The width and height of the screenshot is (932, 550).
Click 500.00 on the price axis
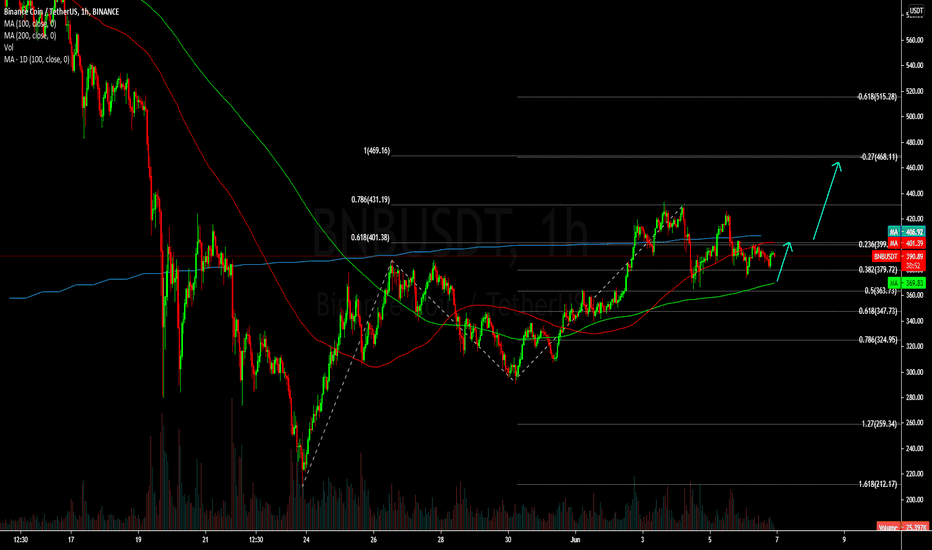point(914,117)
